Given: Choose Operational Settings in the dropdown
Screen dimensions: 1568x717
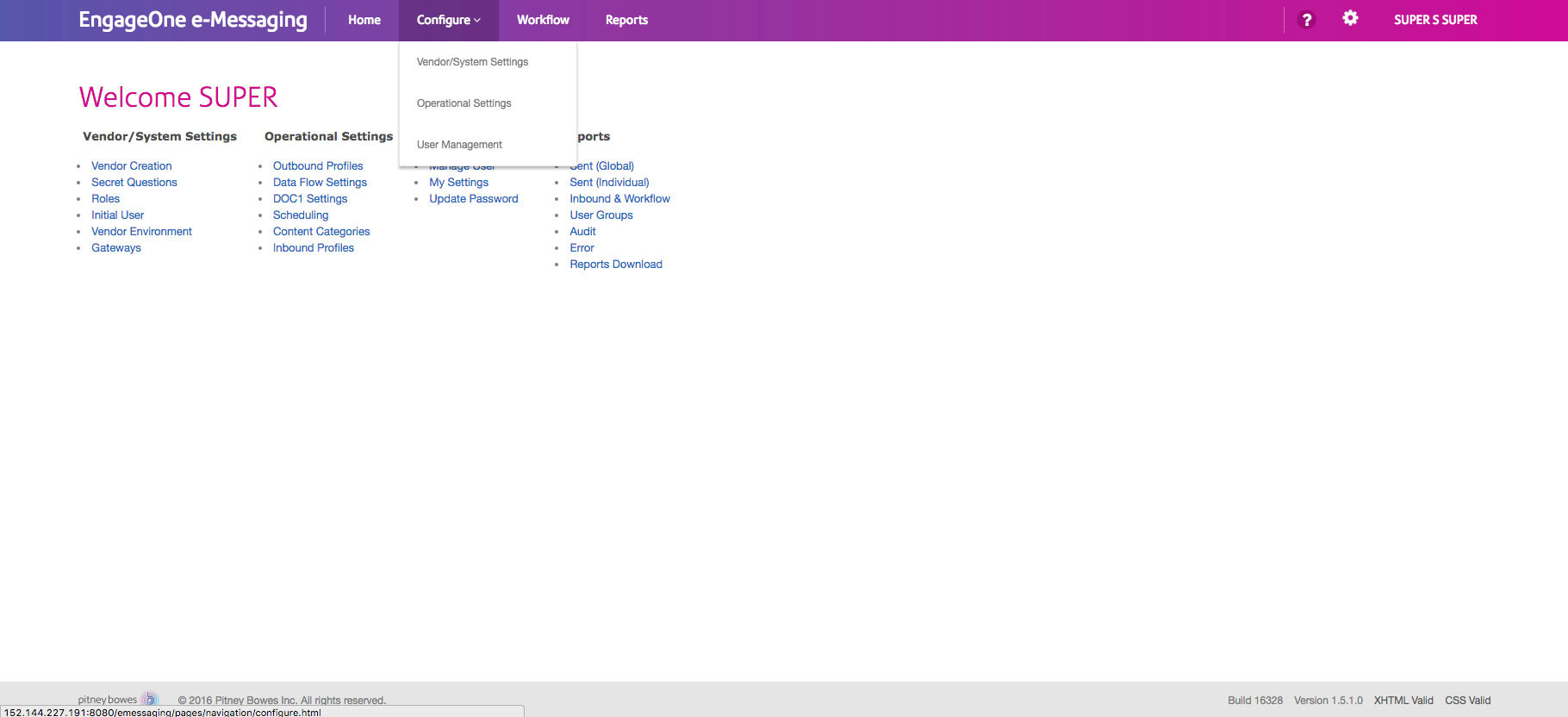Looking at the screenshot, I should click(x=464, y=103).
